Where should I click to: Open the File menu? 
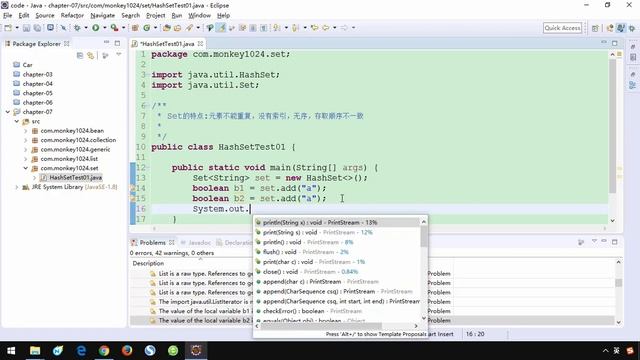(8, 16)
